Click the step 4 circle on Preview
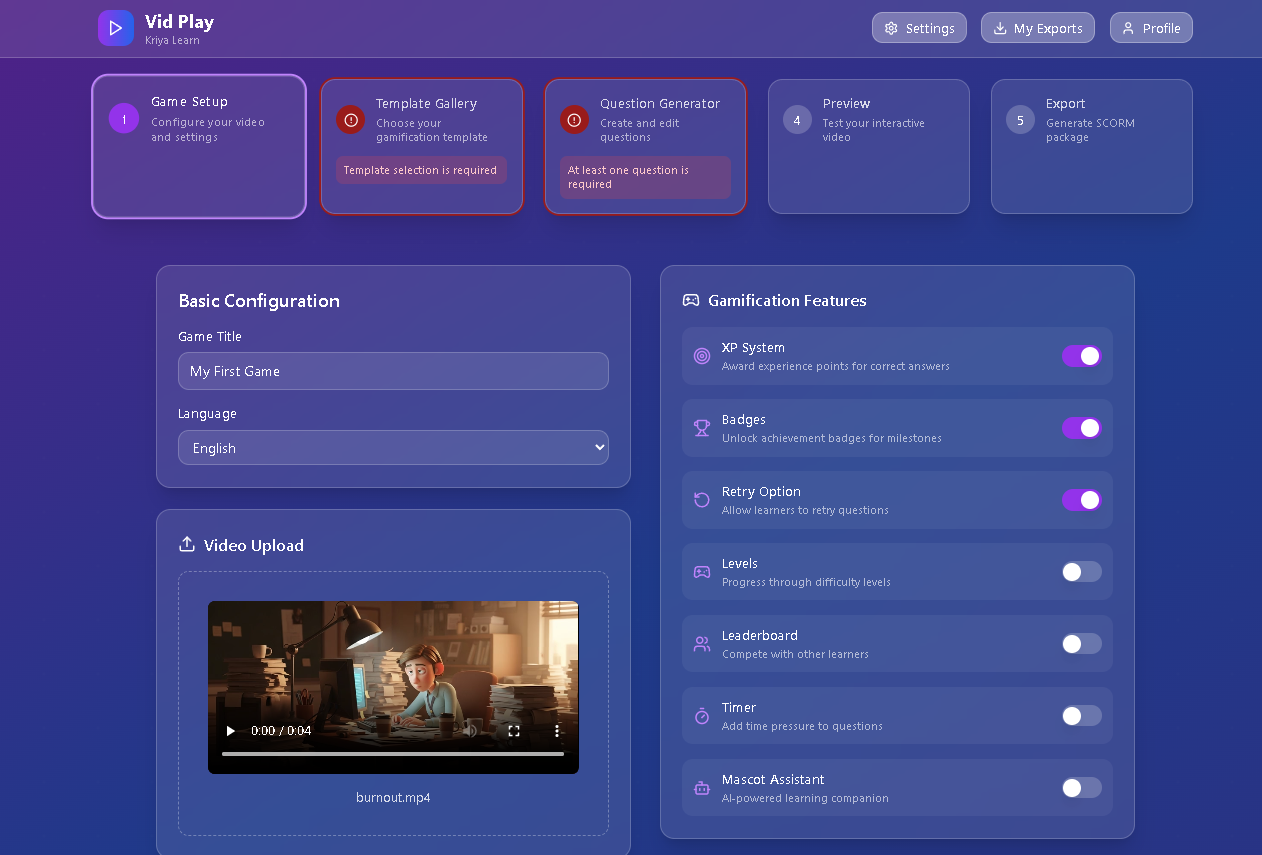 click(x=797, y=120)
